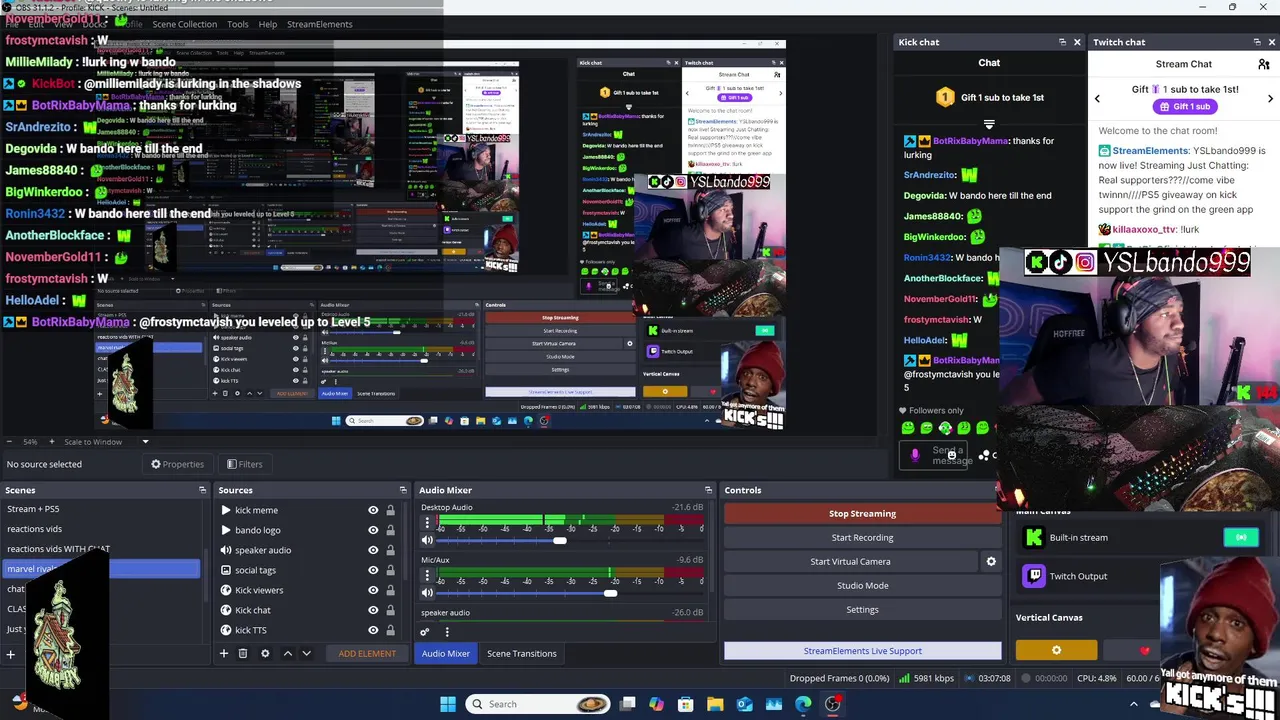The image size is (1280, 720).
Task: Hide the social tags source
Action: [373, 570]
